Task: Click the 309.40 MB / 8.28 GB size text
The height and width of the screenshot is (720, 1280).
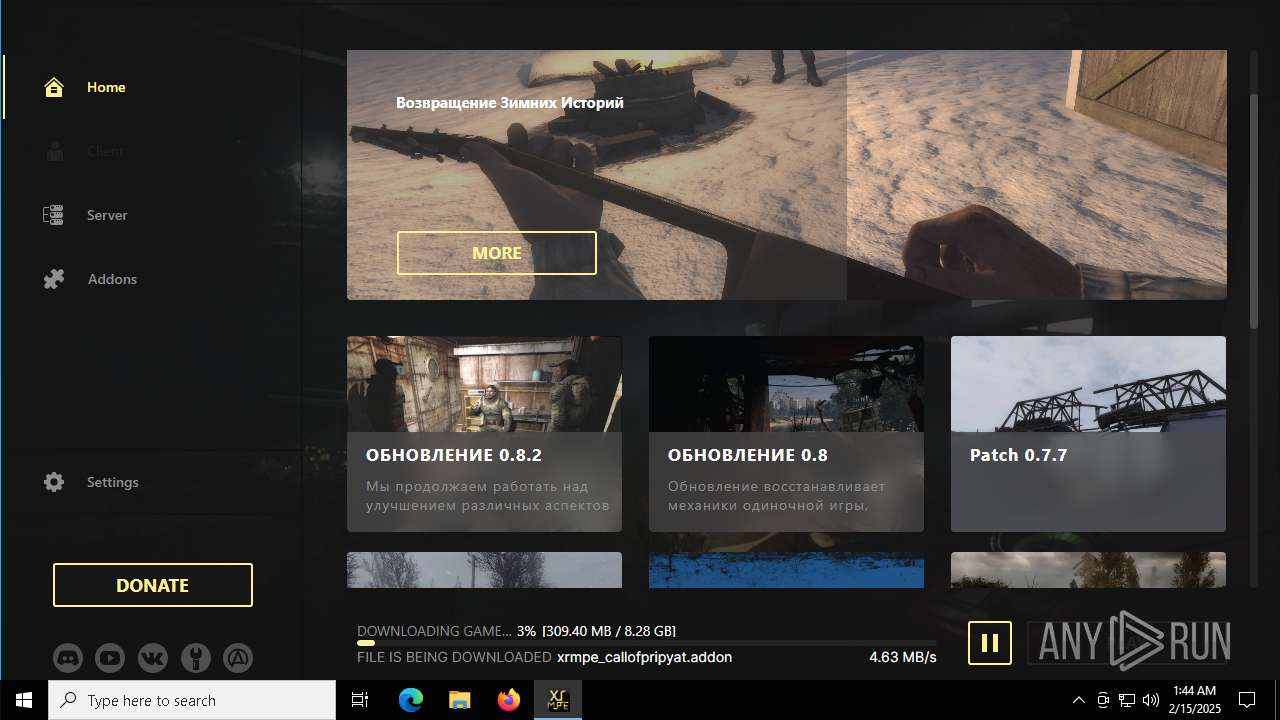Action: coord(609,631)
